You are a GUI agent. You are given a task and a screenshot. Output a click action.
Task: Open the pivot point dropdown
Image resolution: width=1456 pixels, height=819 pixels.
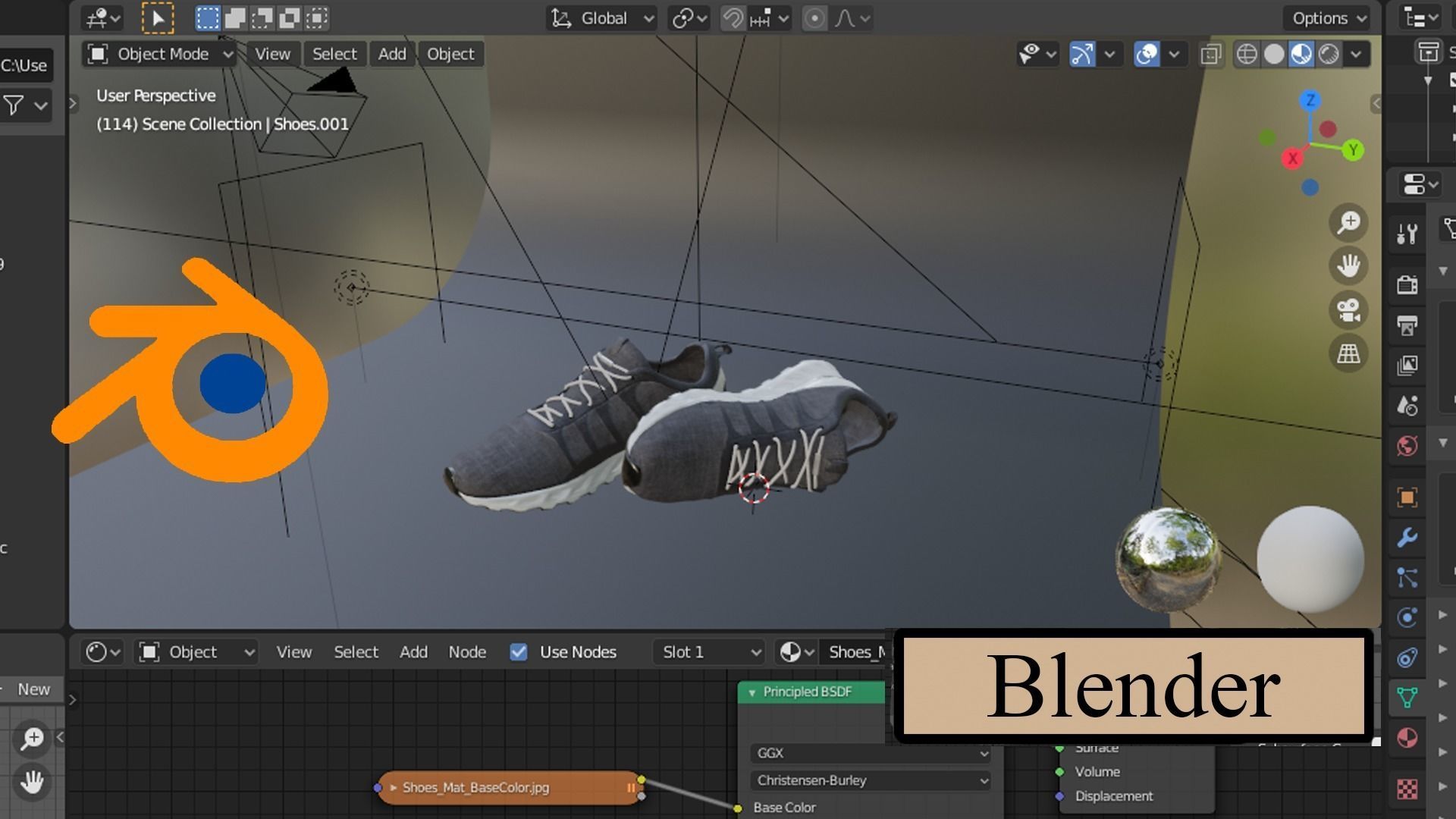689,17
